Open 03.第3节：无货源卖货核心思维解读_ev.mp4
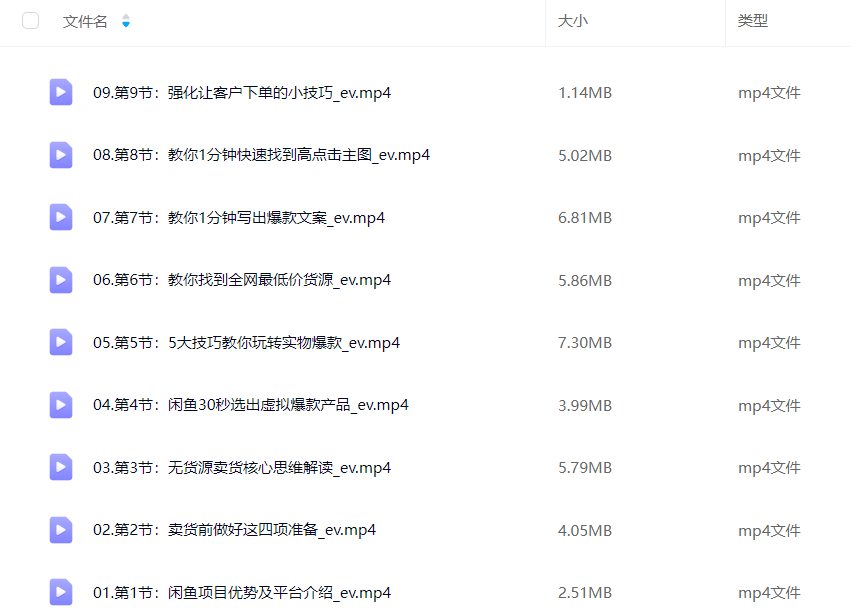Screen dimensions: 851x611 point(242,467)
